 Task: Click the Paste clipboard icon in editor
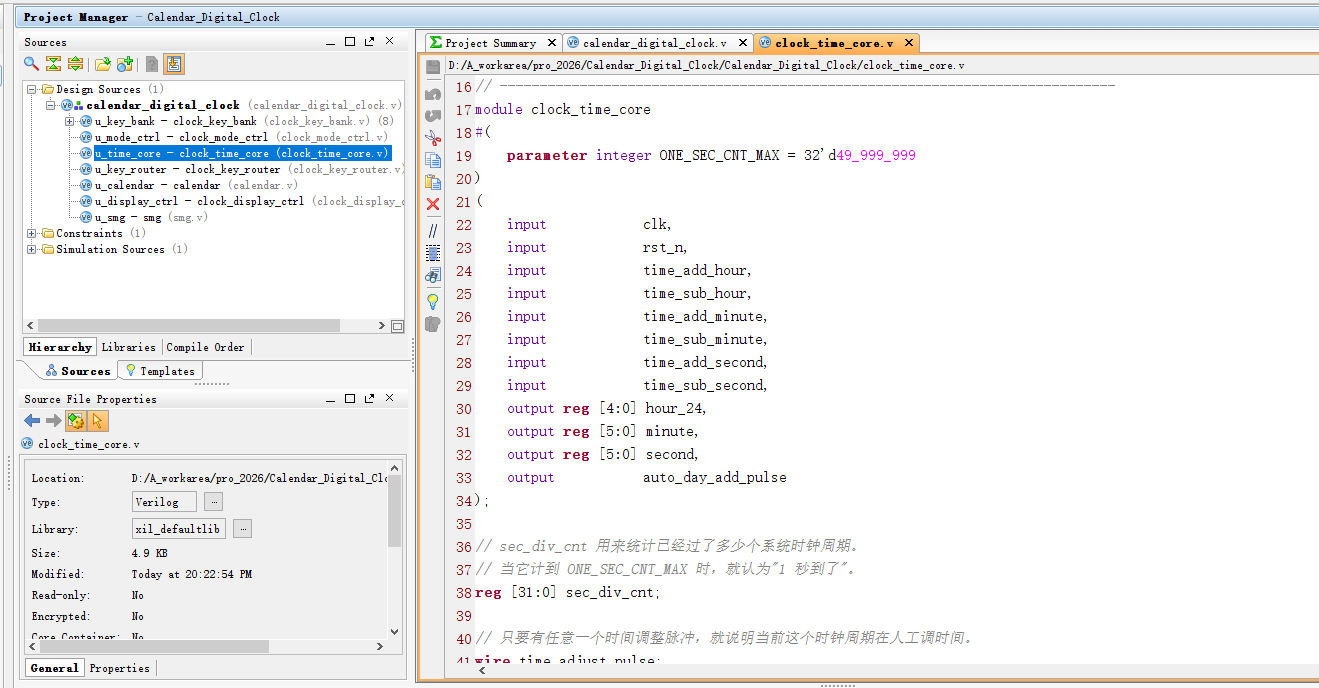click(x=433, y=182)
